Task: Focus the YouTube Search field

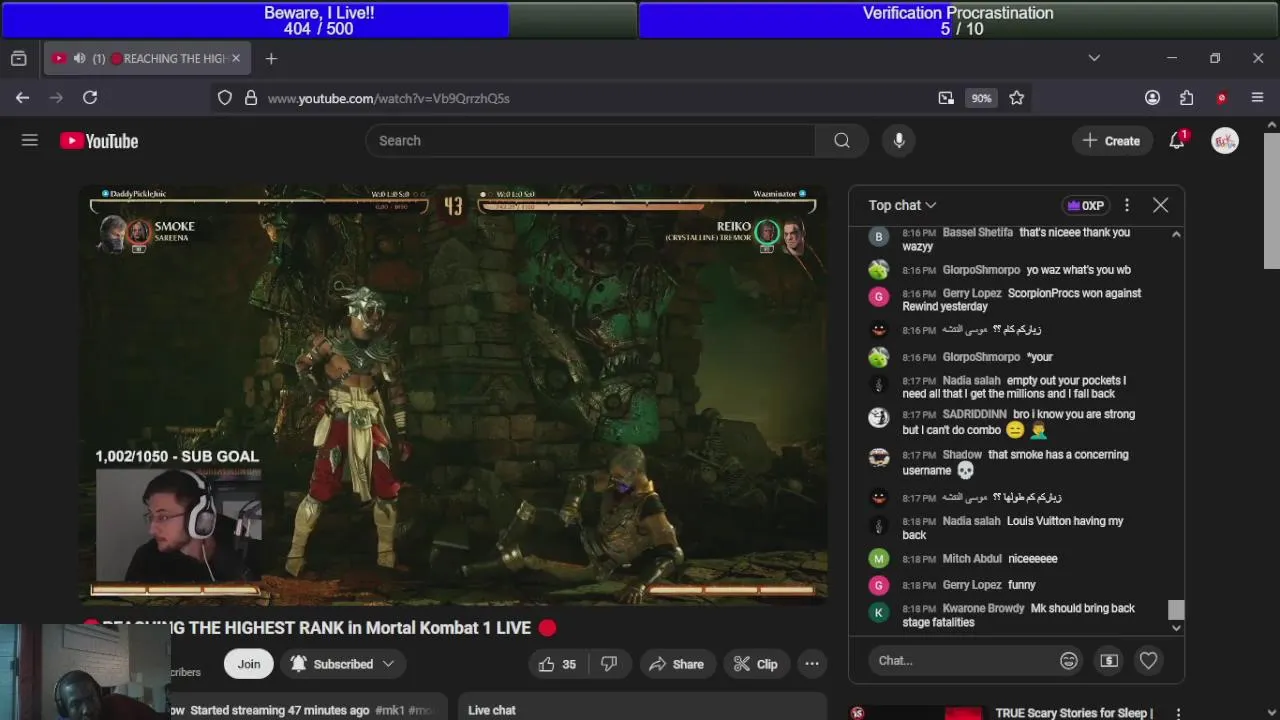Action: (x=590, y=141)
